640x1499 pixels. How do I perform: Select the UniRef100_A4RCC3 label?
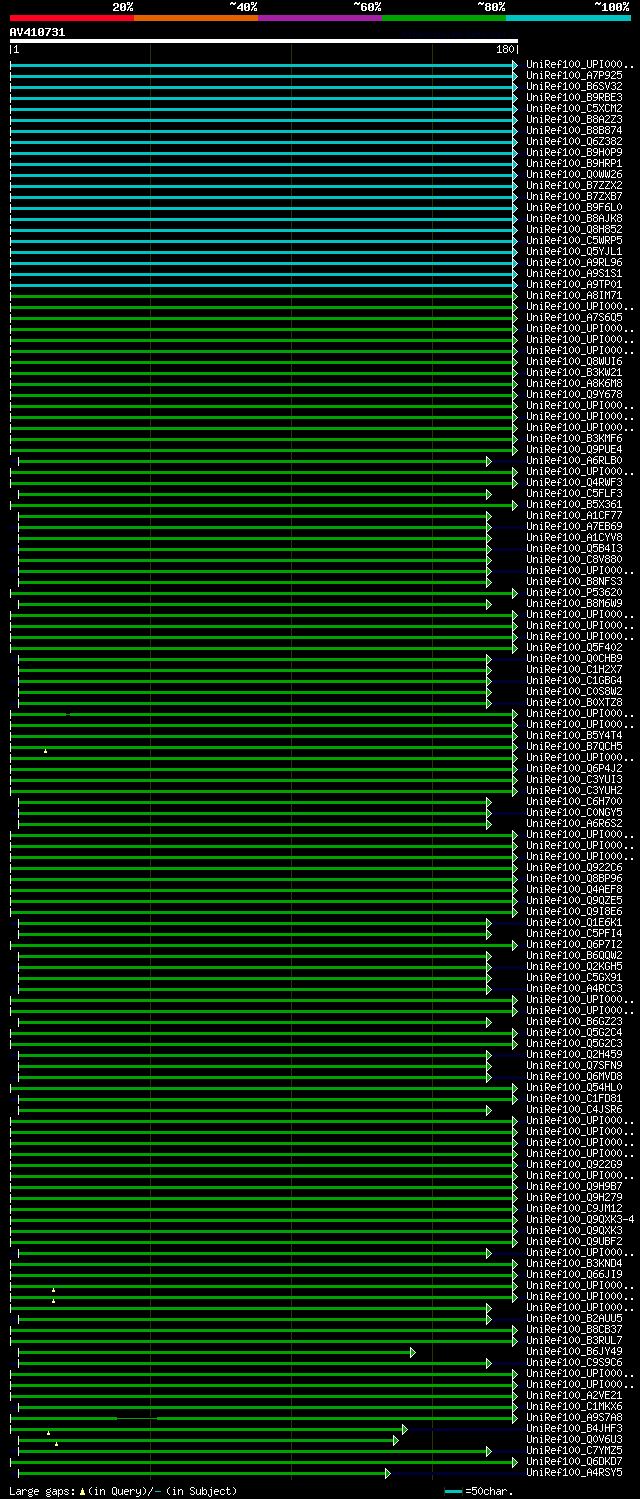click(x=574, y=988)
